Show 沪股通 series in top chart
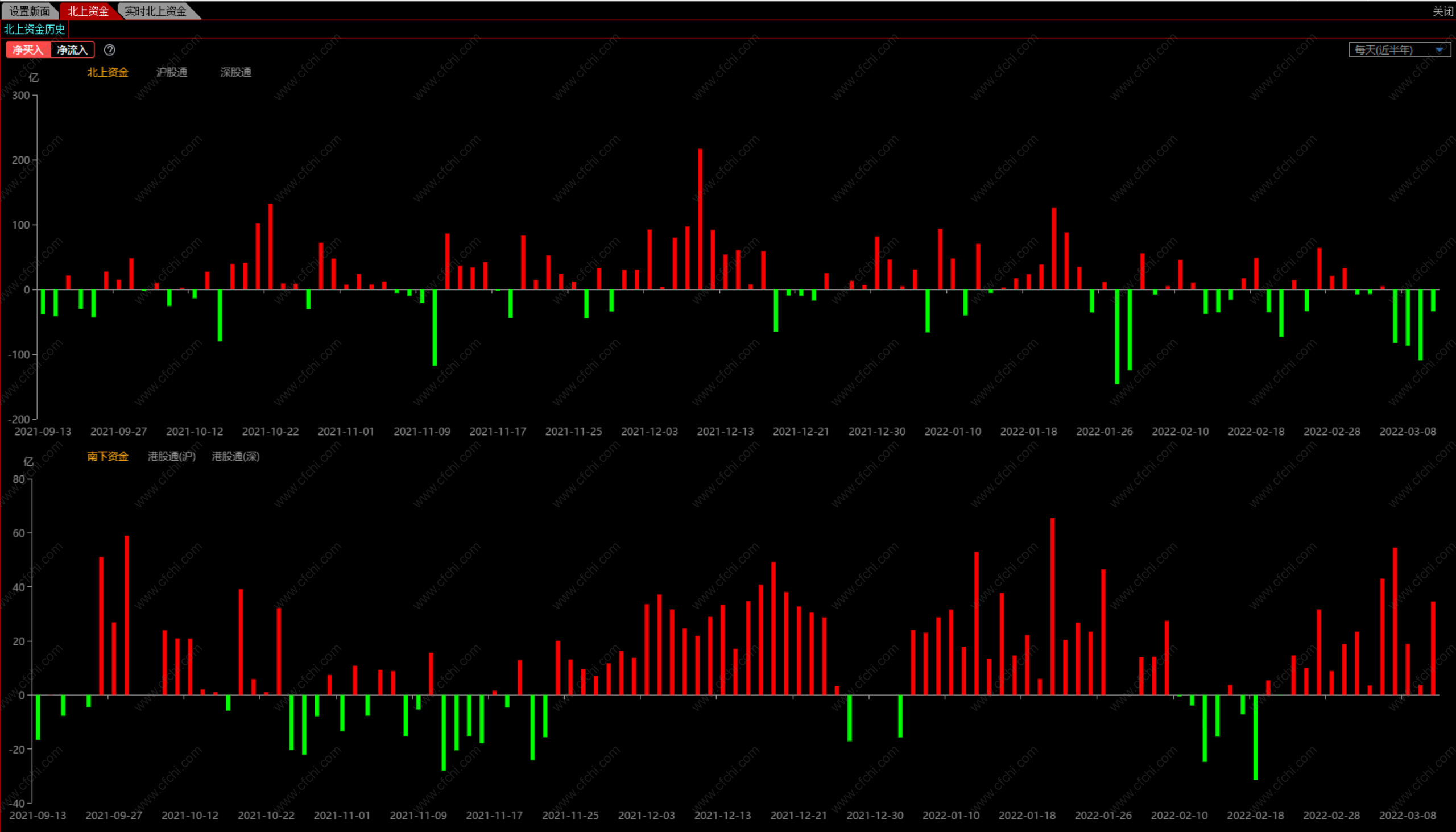 [171, 72]
